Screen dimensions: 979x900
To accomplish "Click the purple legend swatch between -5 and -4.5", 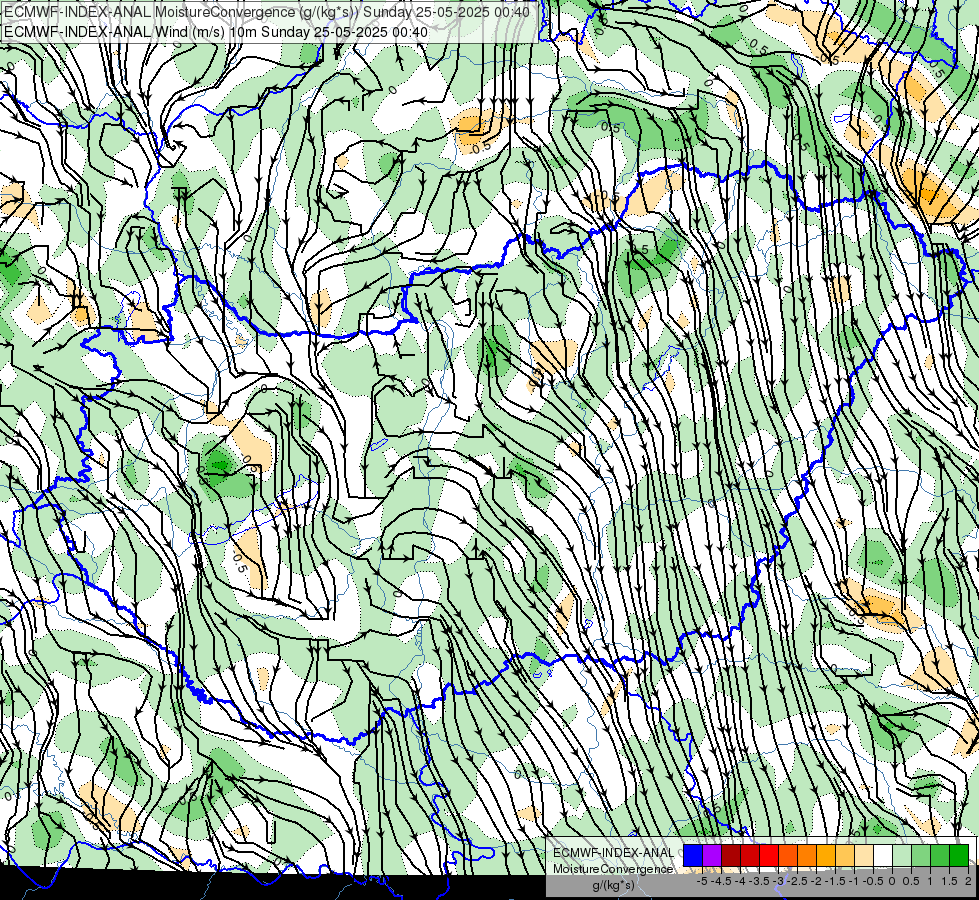I will click(x=712, y=855).
